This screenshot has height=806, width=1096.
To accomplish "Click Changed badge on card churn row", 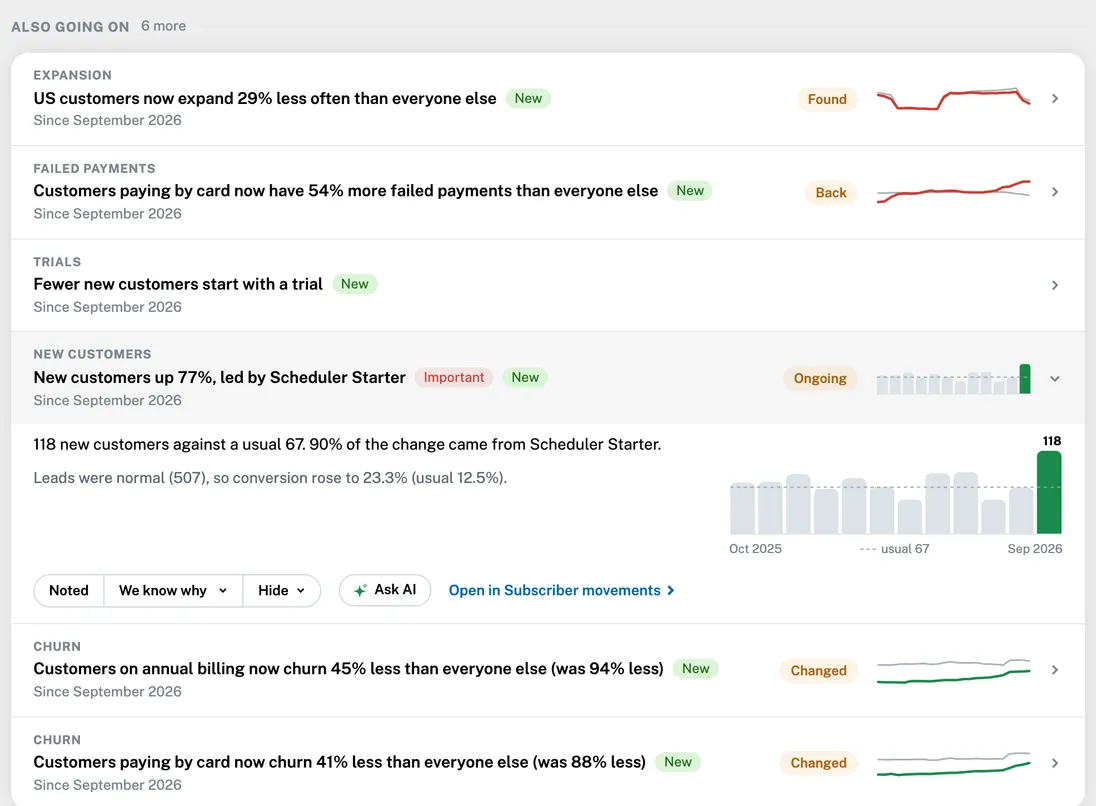I will pyautogui.click(x=819, y=763).
